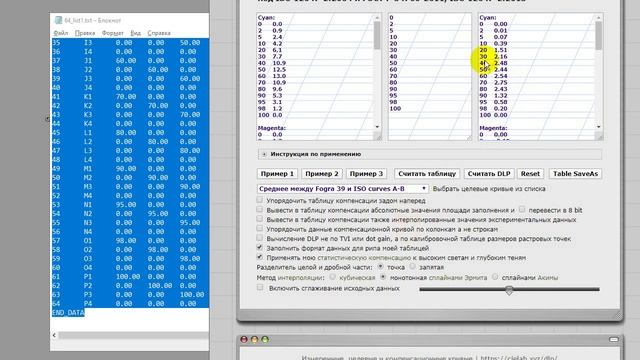
Task: Open the Формат menu in Notepad
Action: pos(113,33)
